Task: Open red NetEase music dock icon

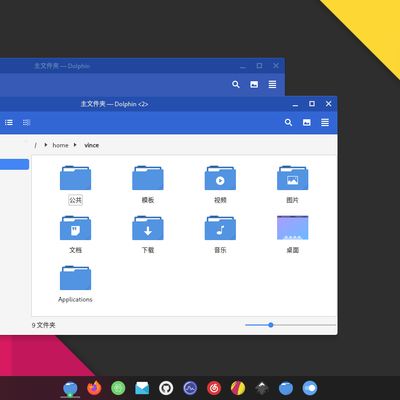Action: [x=214, y=388]
